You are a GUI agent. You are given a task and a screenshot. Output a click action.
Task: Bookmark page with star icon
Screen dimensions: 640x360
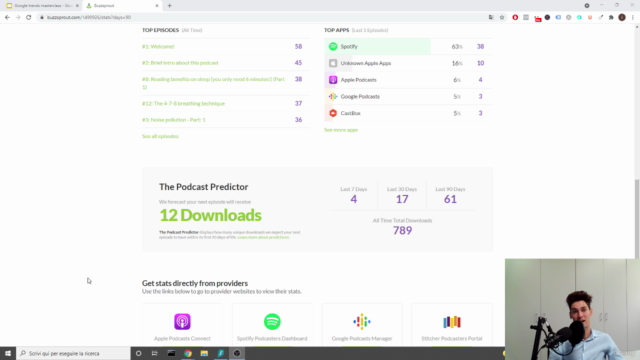pos(502,17)
